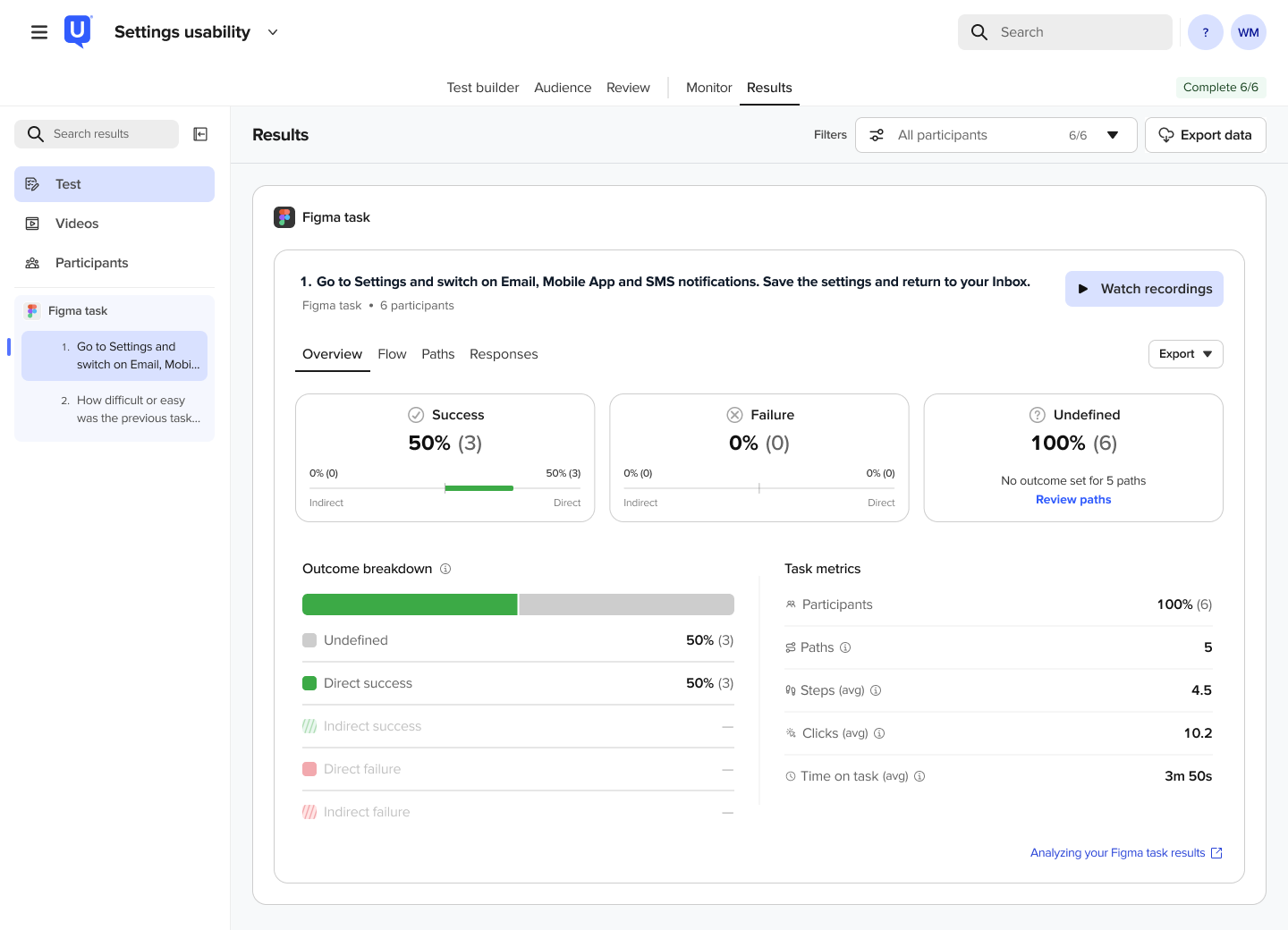Open the WM user avatar menu
The height and width of the screenshot is (930, 1288).
coord(1249,32)
